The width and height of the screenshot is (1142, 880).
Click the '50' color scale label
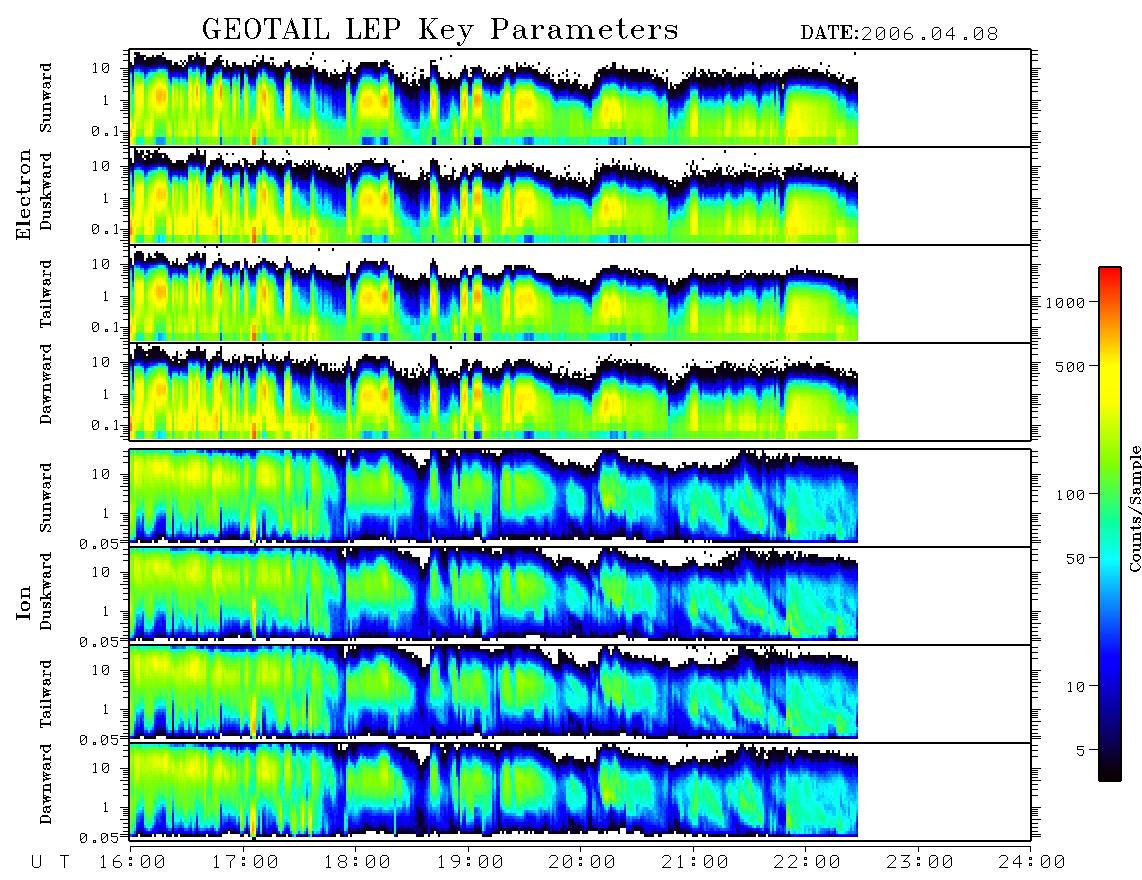click(1074, 558)
